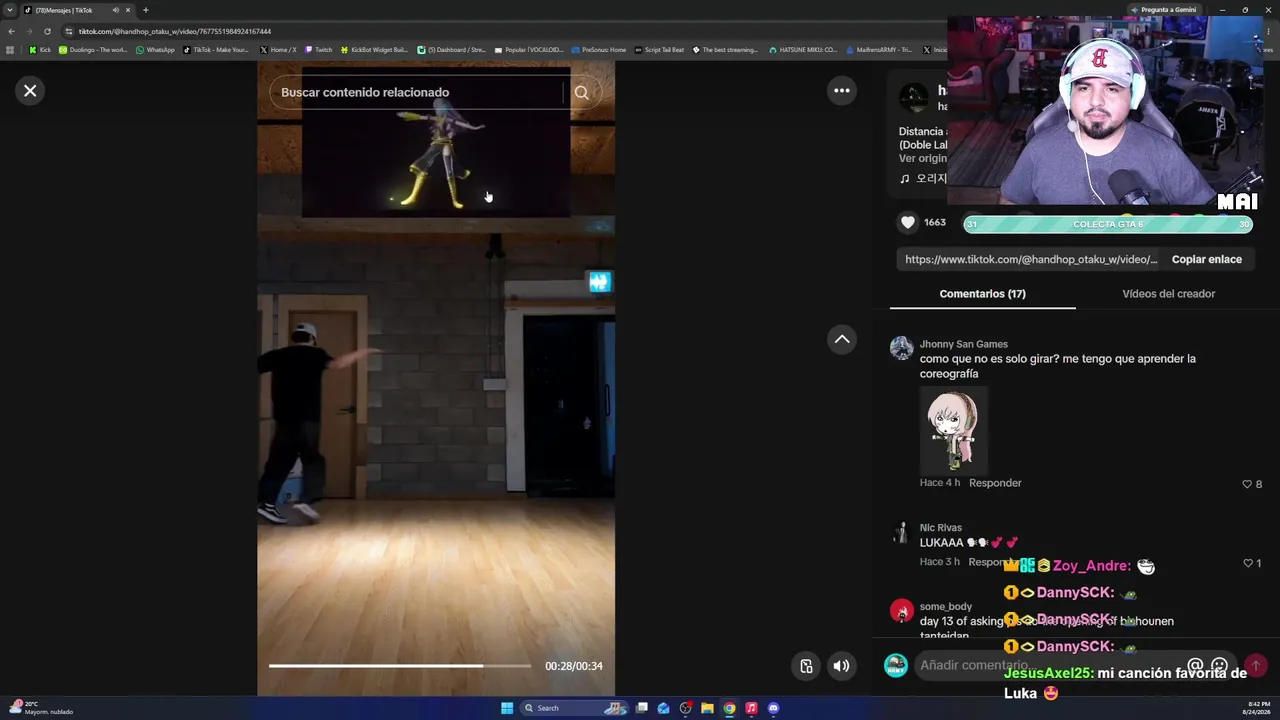Like Jhonny San Games' comment

[1247, 484]
